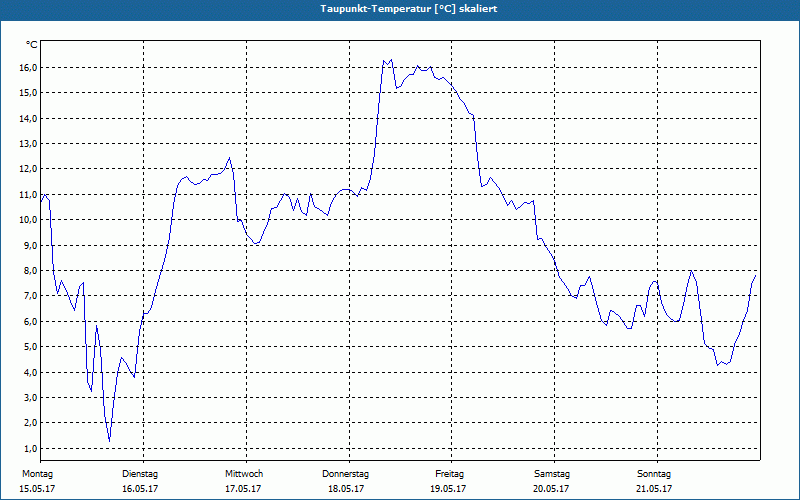Click the 6,0 y-axis value
The image size is (800, 500).
(30, 321)
